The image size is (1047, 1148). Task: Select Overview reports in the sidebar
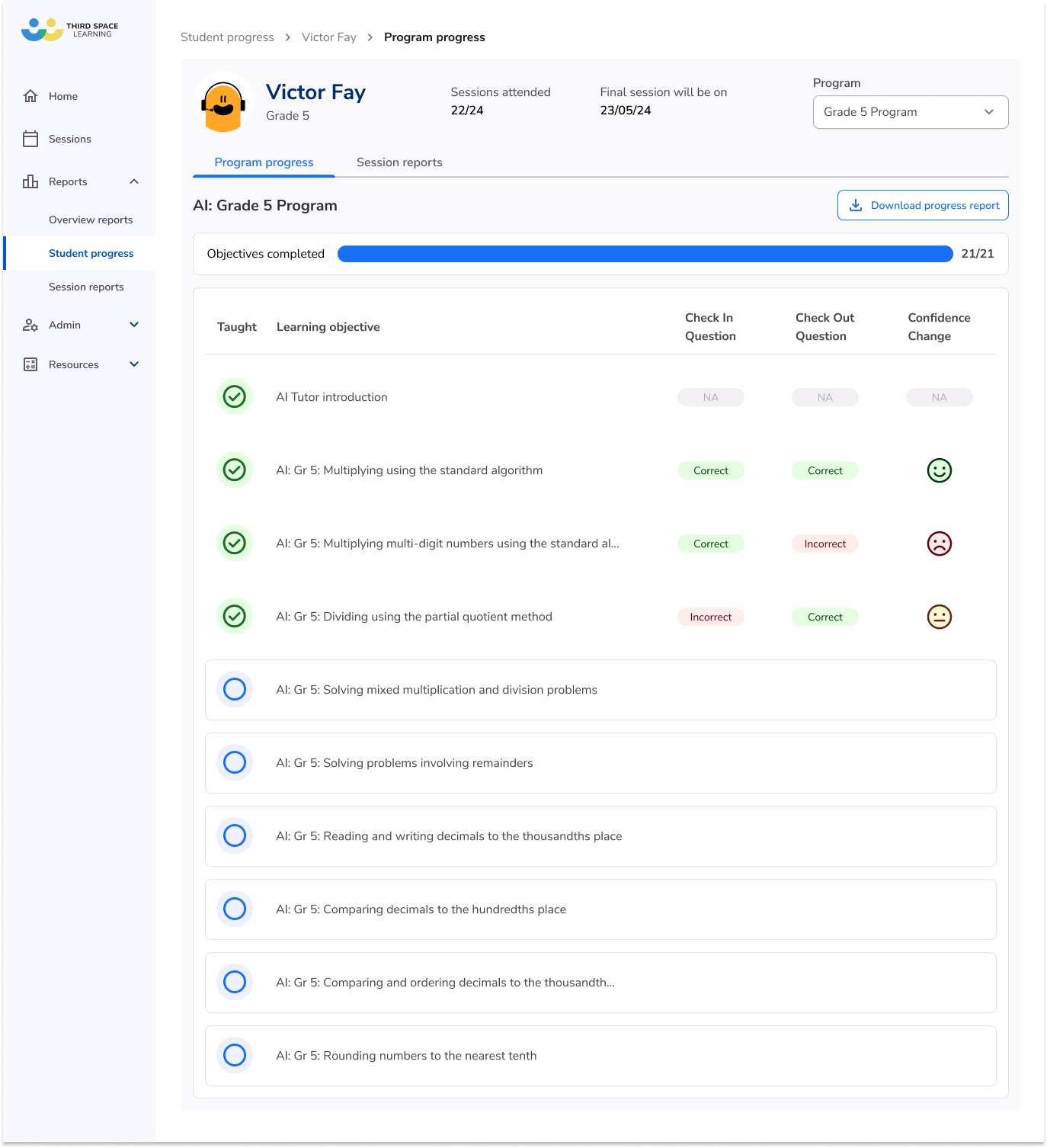90,220
